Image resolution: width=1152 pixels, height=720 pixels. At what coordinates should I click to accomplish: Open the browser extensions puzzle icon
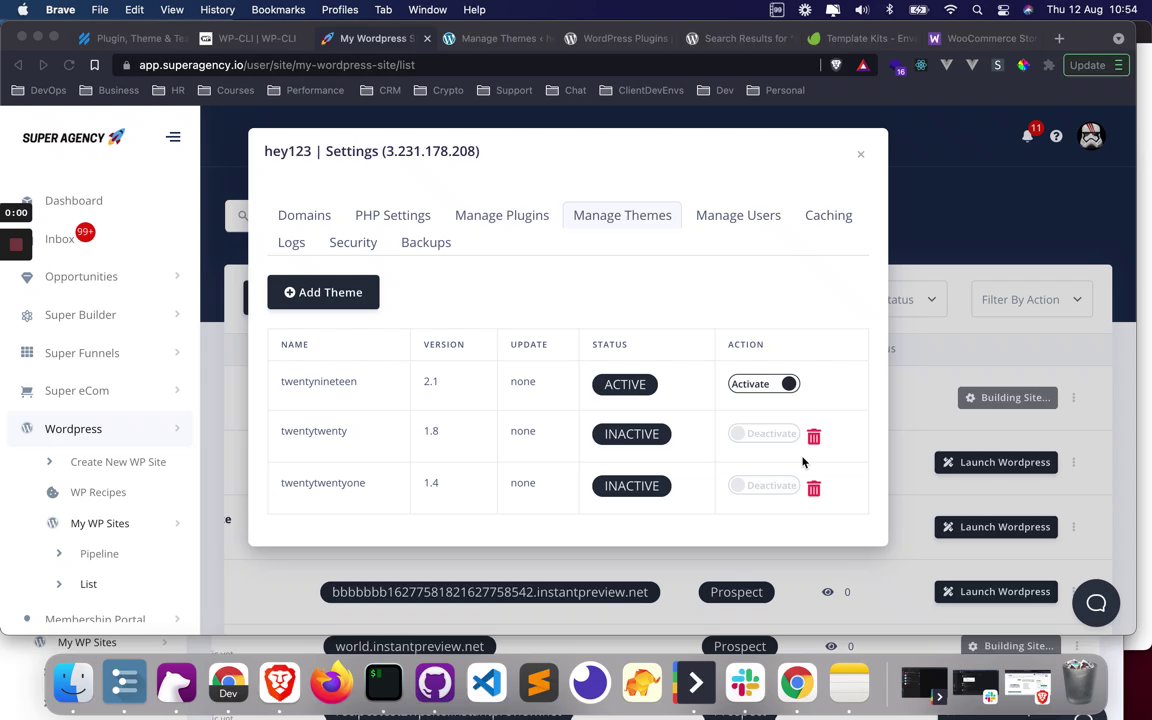1048,65
